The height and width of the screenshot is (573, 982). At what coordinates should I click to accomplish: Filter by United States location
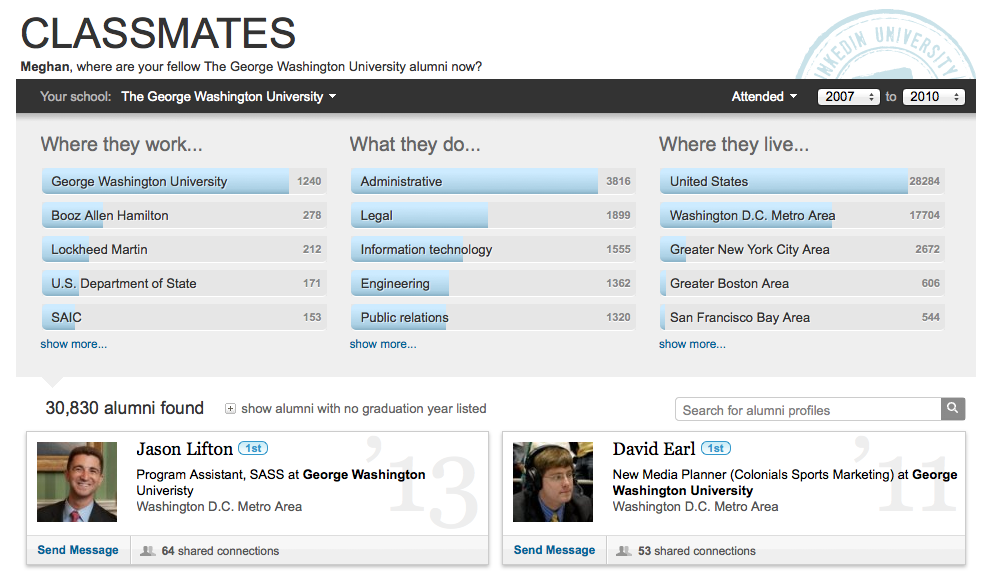(802, 181)
